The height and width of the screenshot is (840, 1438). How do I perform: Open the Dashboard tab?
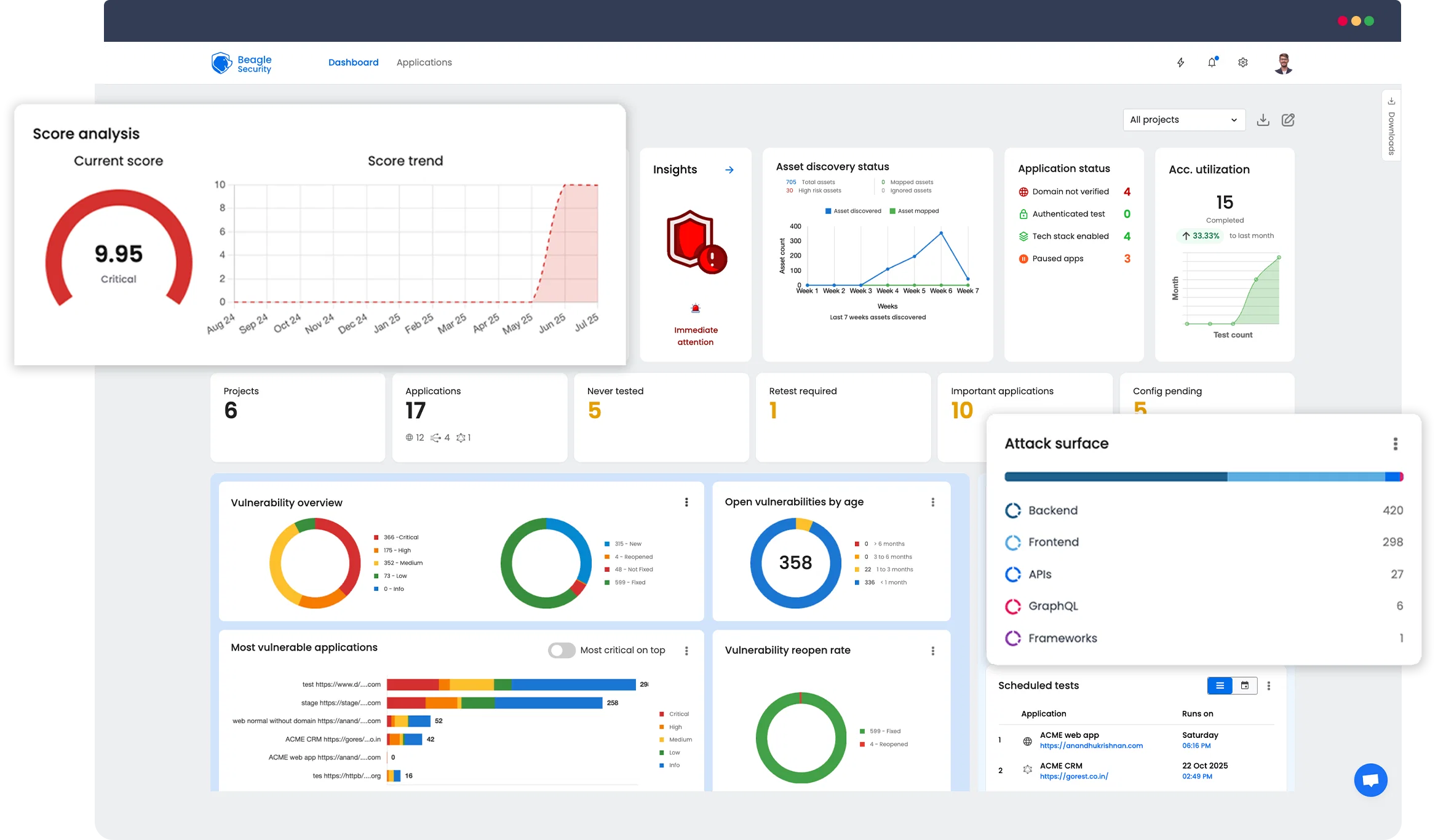(353, 62)
